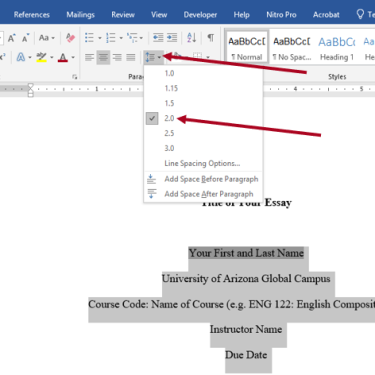
Task: Apply the red Font Color
Action: click(x=63, y=57)
